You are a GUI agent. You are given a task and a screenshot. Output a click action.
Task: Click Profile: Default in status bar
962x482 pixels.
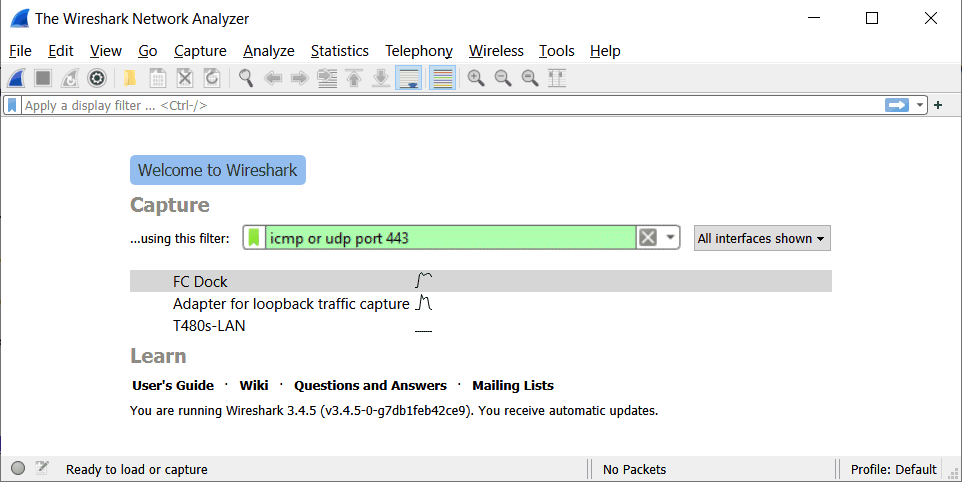893,470
